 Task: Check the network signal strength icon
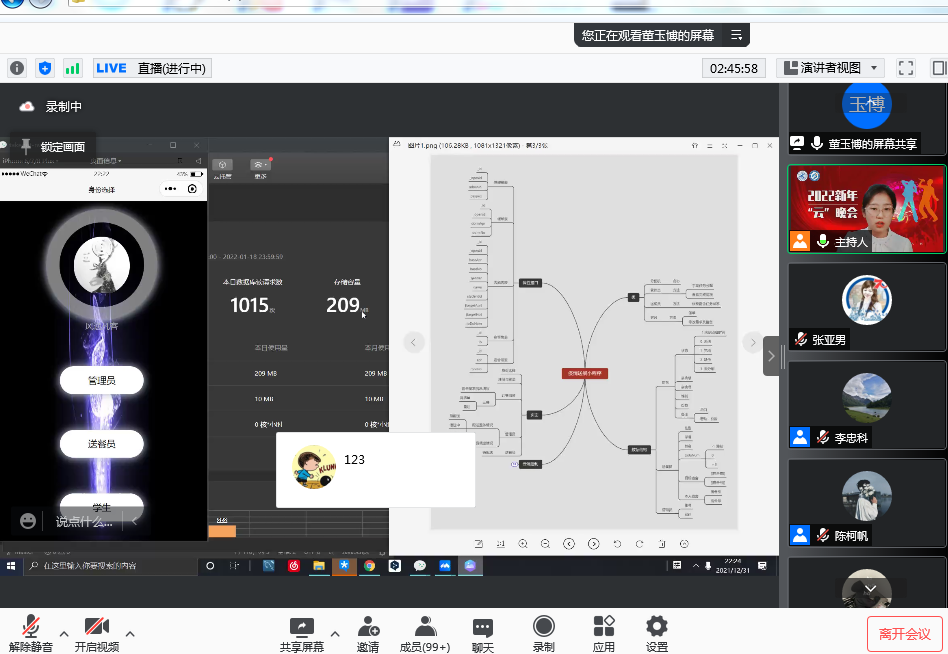(72, 68)
